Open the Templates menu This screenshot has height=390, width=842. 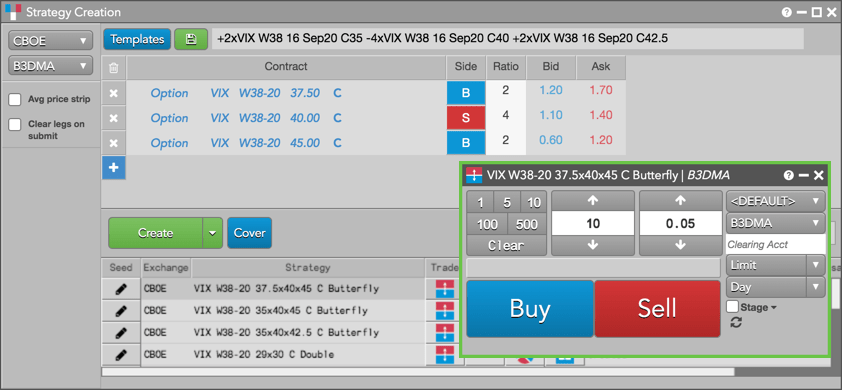(137, 39)
